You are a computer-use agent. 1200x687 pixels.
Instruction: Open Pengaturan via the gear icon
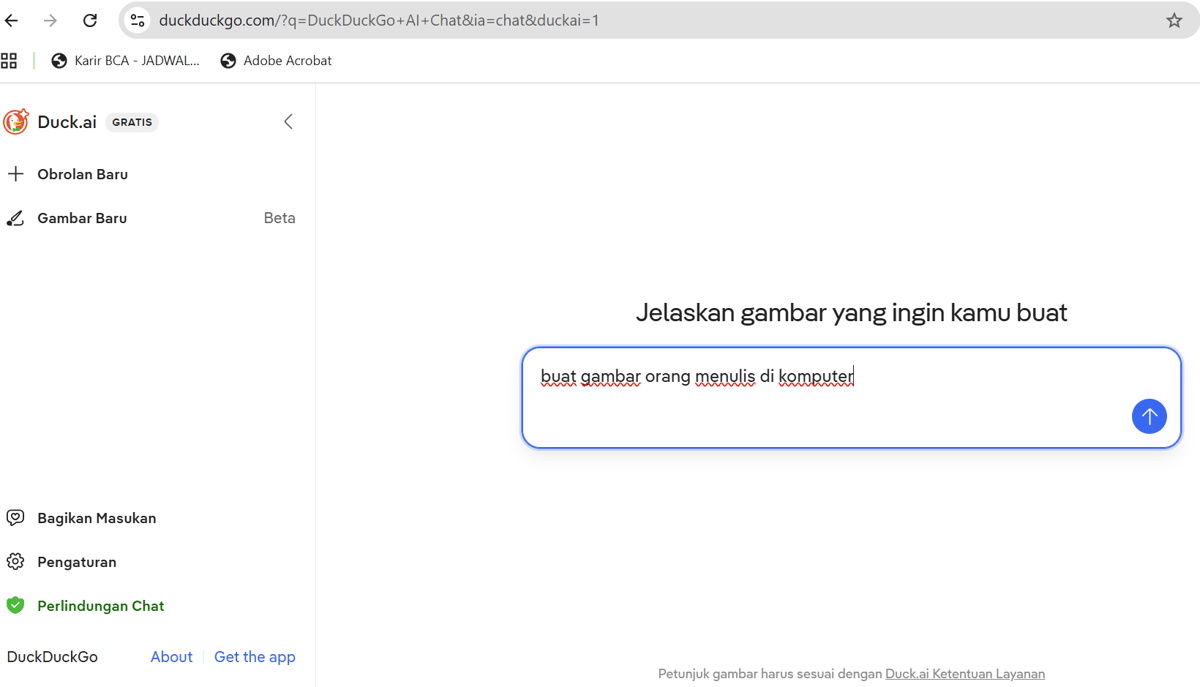tap(15, 561)
